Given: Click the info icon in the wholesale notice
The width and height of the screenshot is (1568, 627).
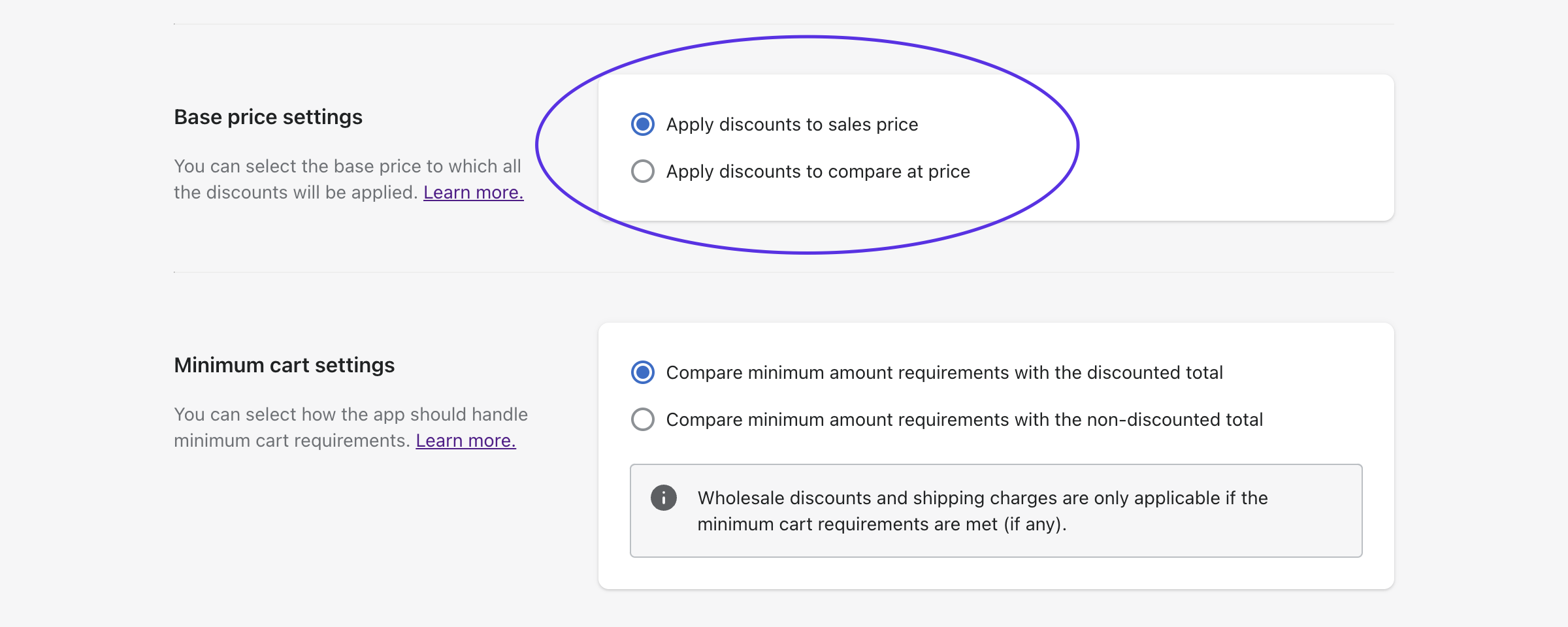Looking at the screenshot, I should click(663, 498).
